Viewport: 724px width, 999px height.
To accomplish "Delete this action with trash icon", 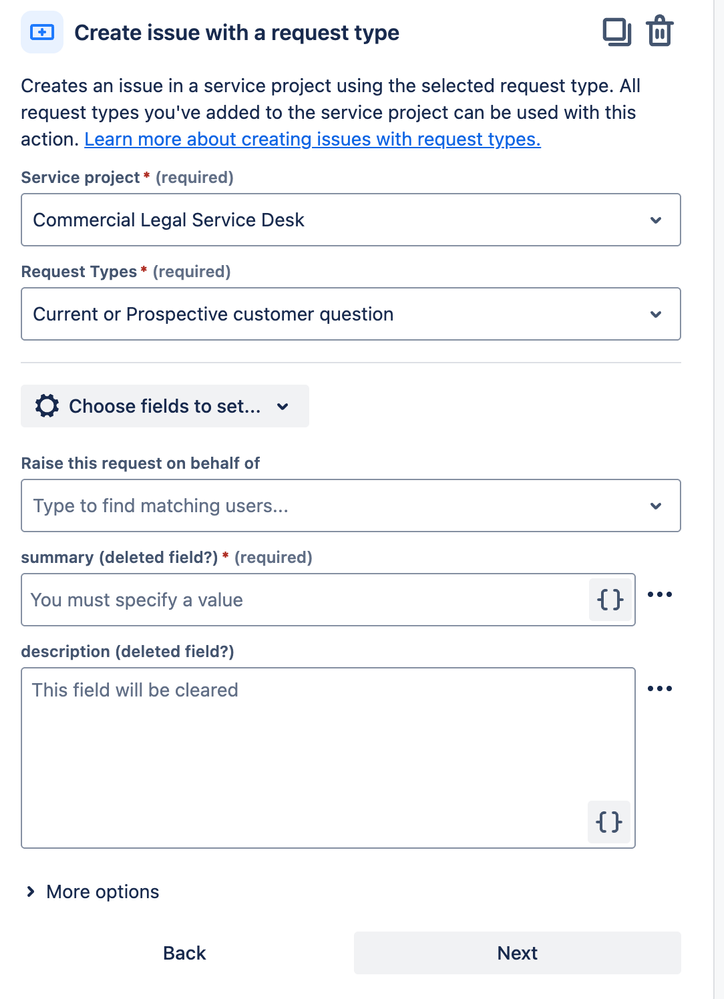I will click(x=659, y=32).
